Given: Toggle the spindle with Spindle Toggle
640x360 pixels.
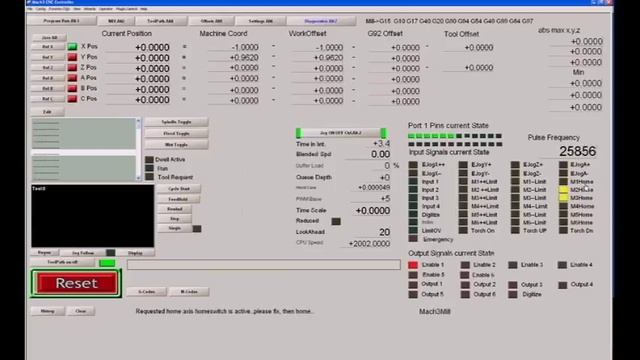Looking at the screenshot, I should tap(176, 122).
